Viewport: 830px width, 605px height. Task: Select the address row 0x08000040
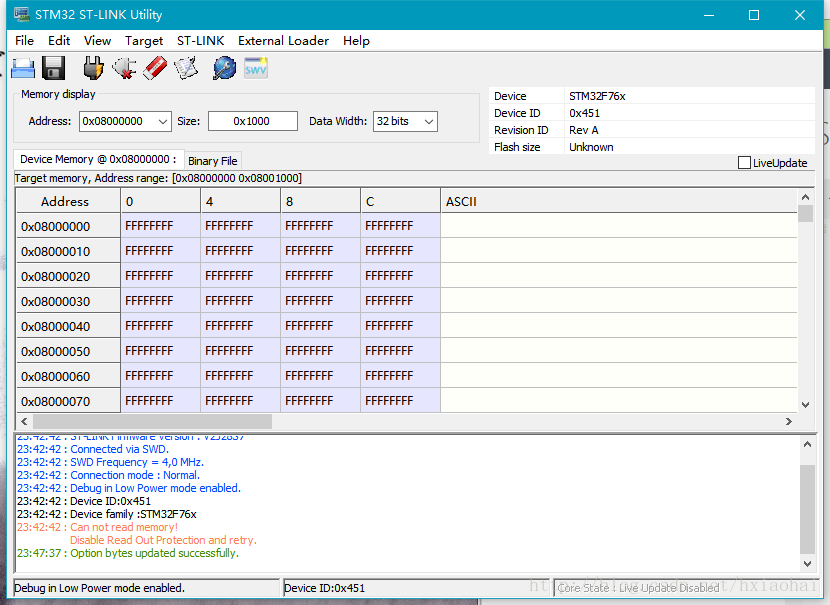click(68, 326)
